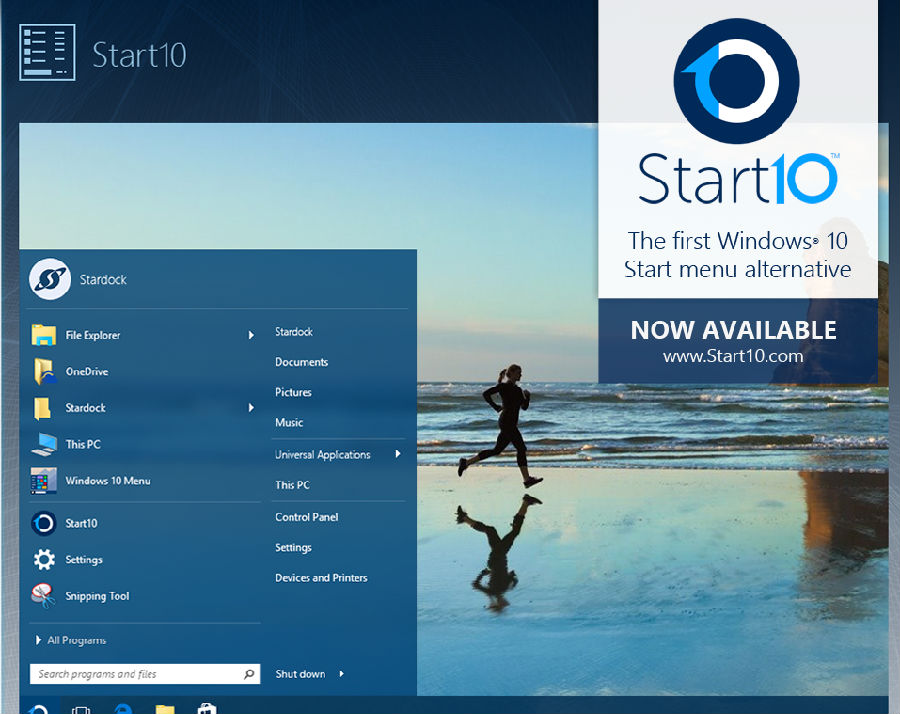Viewport: 900px width, 714px height.
Task: Select This PC in right column
Action: [x=292, y=485]
